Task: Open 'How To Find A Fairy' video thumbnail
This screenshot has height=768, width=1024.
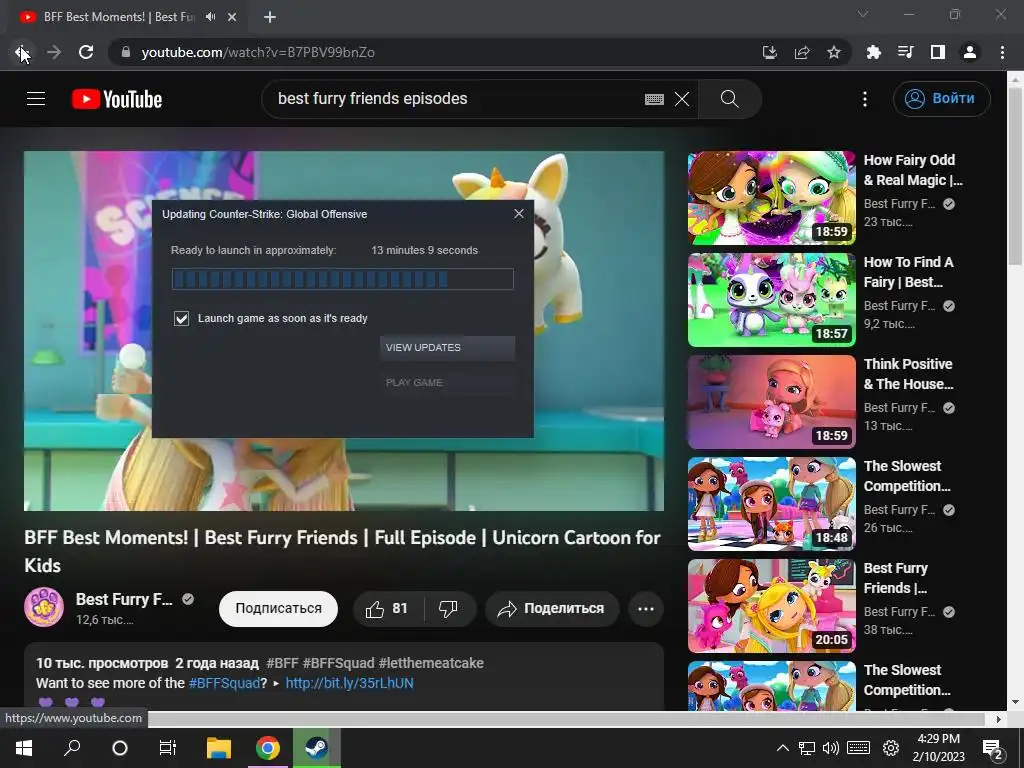Action: [x=771, y=300]
